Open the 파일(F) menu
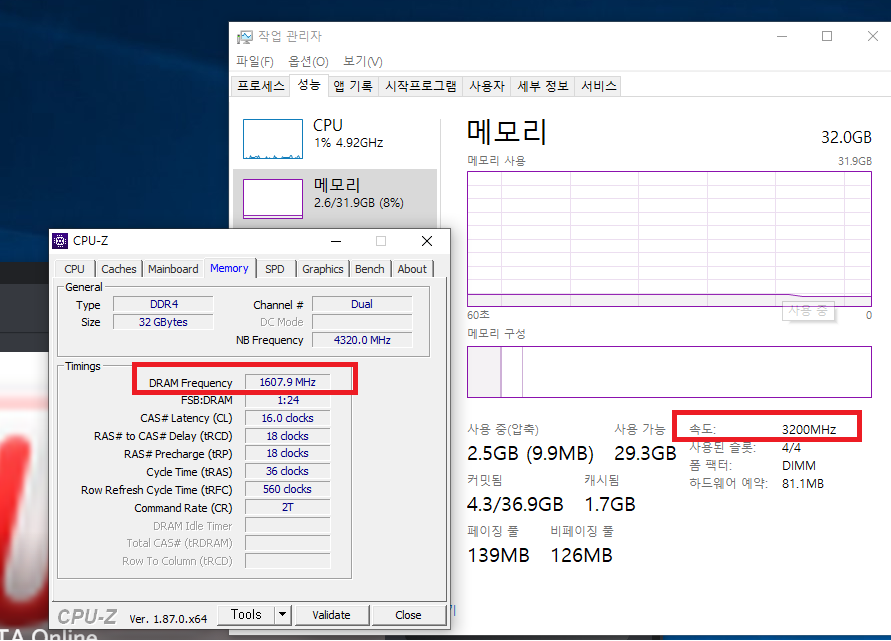This screenshot has width=891, height=641. (254, 62)
